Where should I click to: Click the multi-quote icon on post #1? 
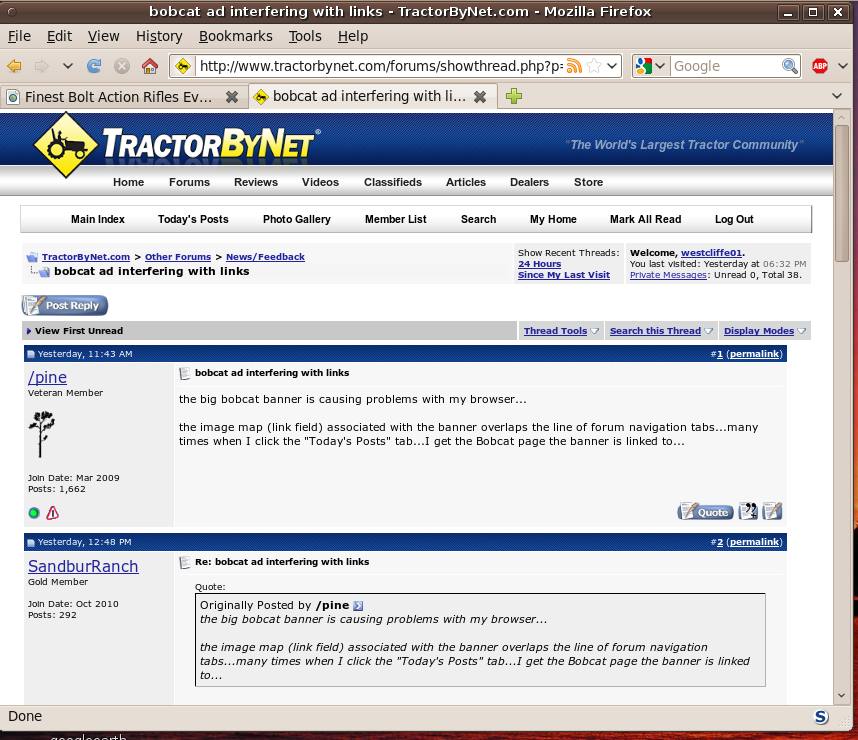coord(747,511)
